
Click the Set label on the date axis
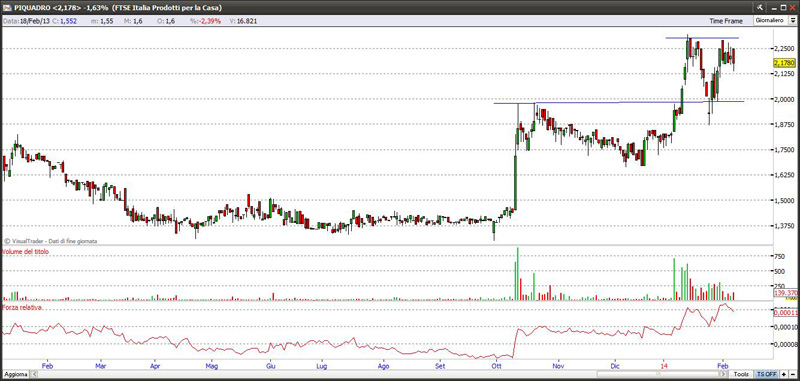440,366
